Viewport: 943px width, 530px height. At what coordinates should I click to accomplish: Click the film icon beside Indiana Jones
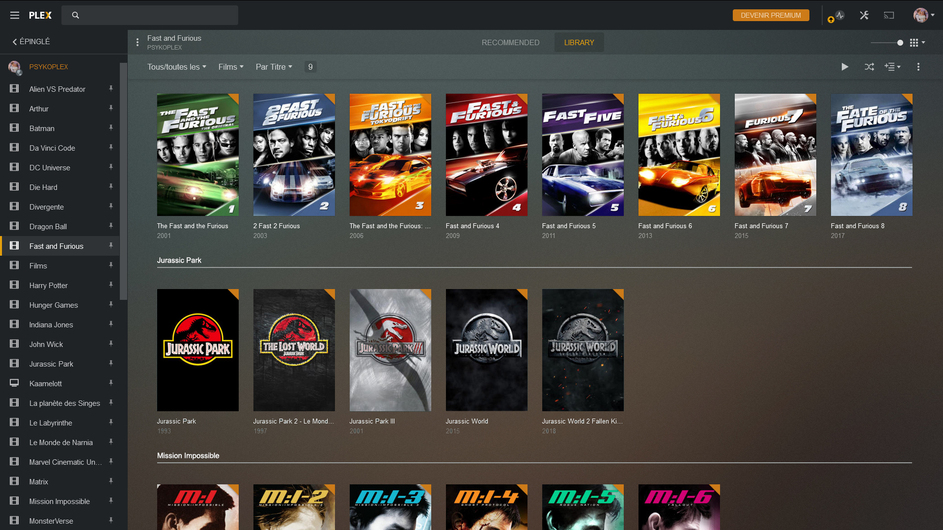coord(14,324)
